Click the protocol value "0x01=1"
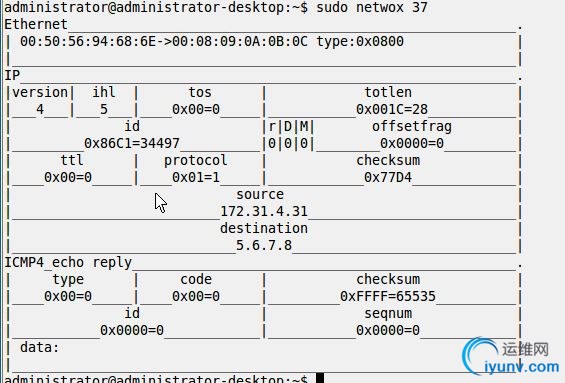The width and height of the screenshot is (565, 383). pos(196,177)
